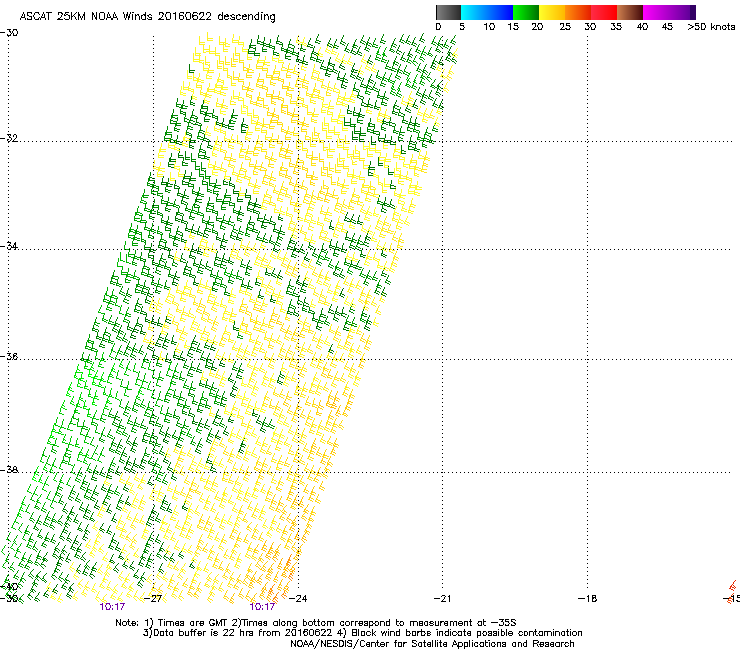Screen dimensions: 740x650
Task: Click the '40' legend tick label
Action: point(642,27)
